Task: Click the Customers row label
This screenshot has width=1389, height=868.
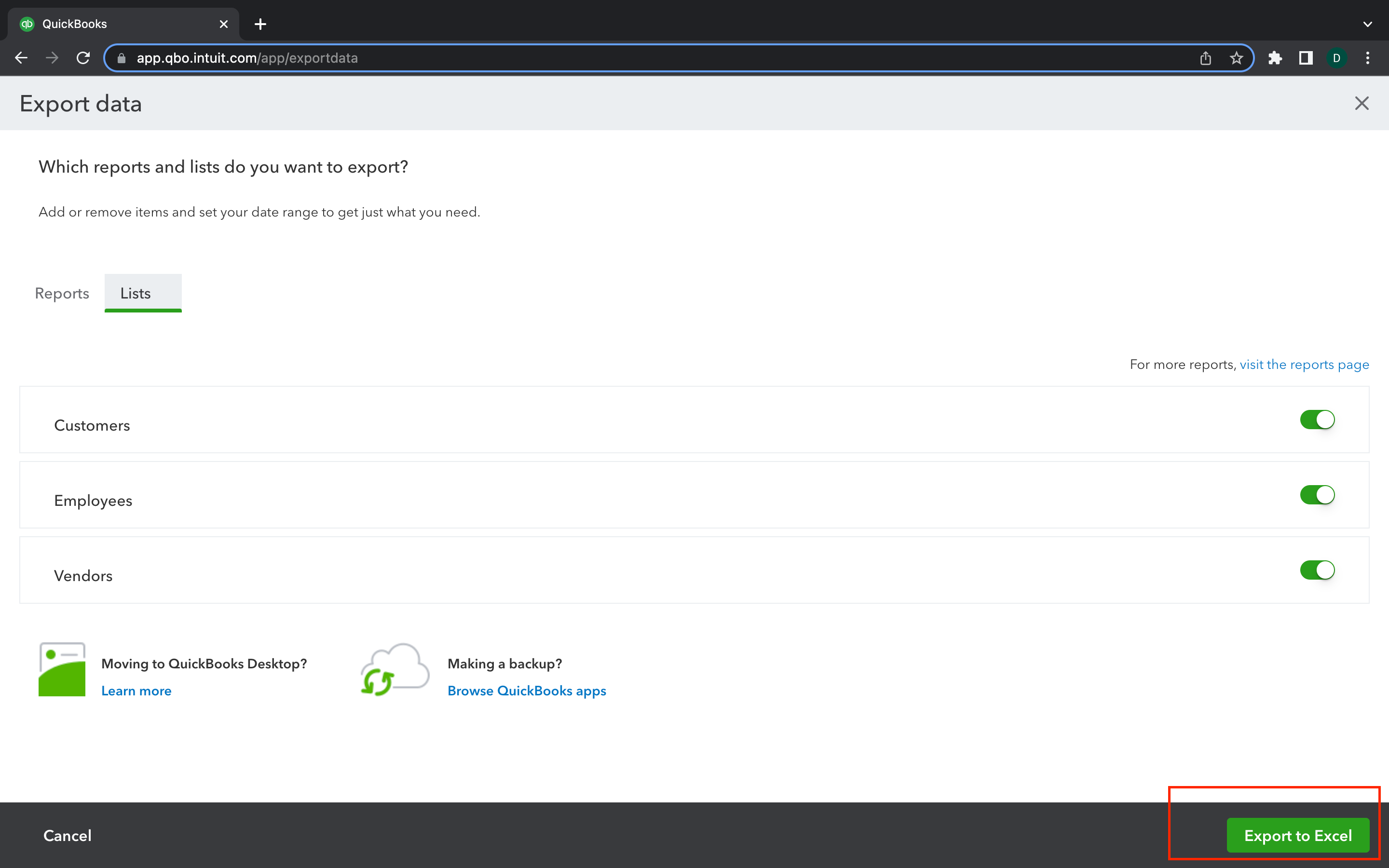Action: (x=92, y=425)
